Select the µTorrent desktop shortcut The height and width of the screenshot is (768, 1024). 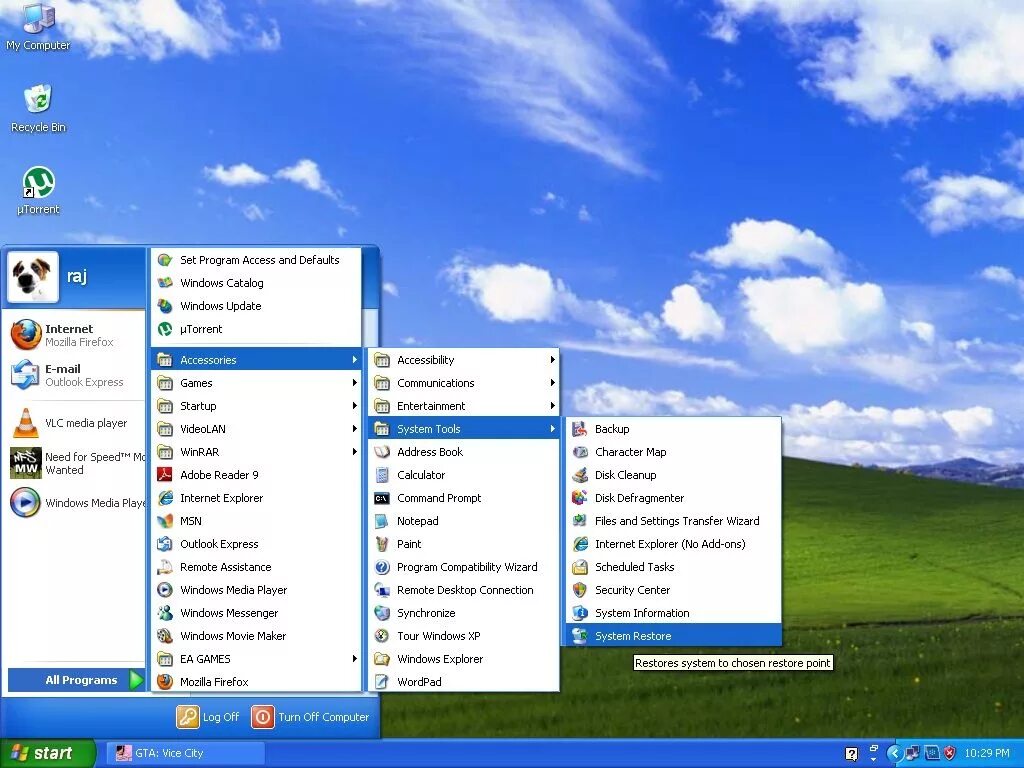pyautogui.click(x=38, y=190)
